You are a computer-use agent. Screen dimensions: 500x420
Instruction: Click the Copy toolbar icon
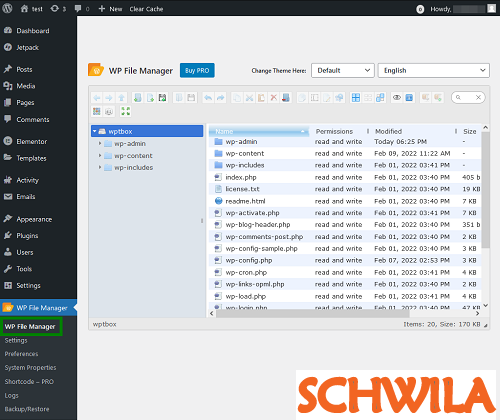[237, 98]
